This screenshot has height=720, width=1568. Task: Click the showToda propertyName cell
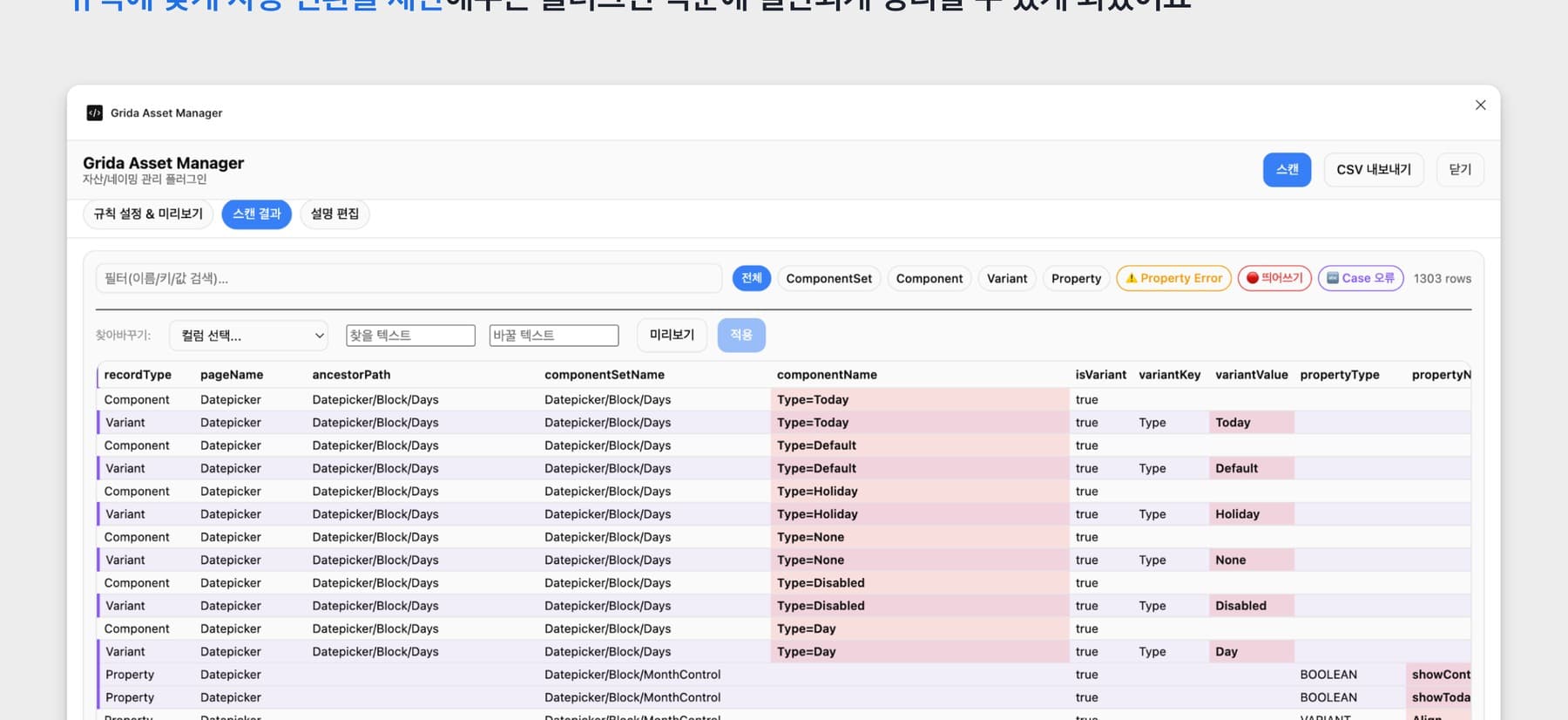click(x=1439, y=697)
